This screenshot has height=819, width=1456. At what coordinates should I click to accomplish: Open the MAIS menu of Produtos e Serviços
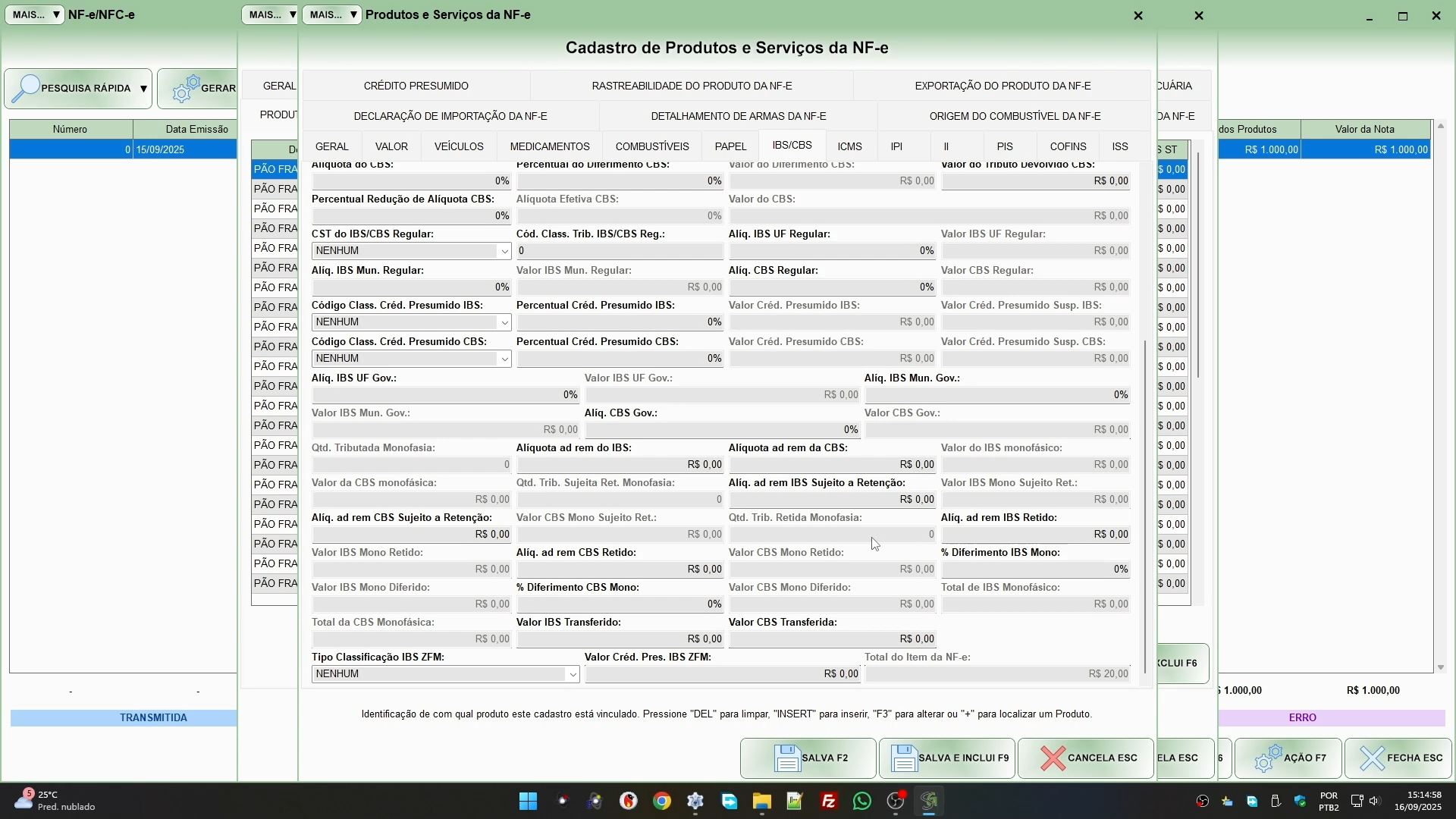click(333, 15)
